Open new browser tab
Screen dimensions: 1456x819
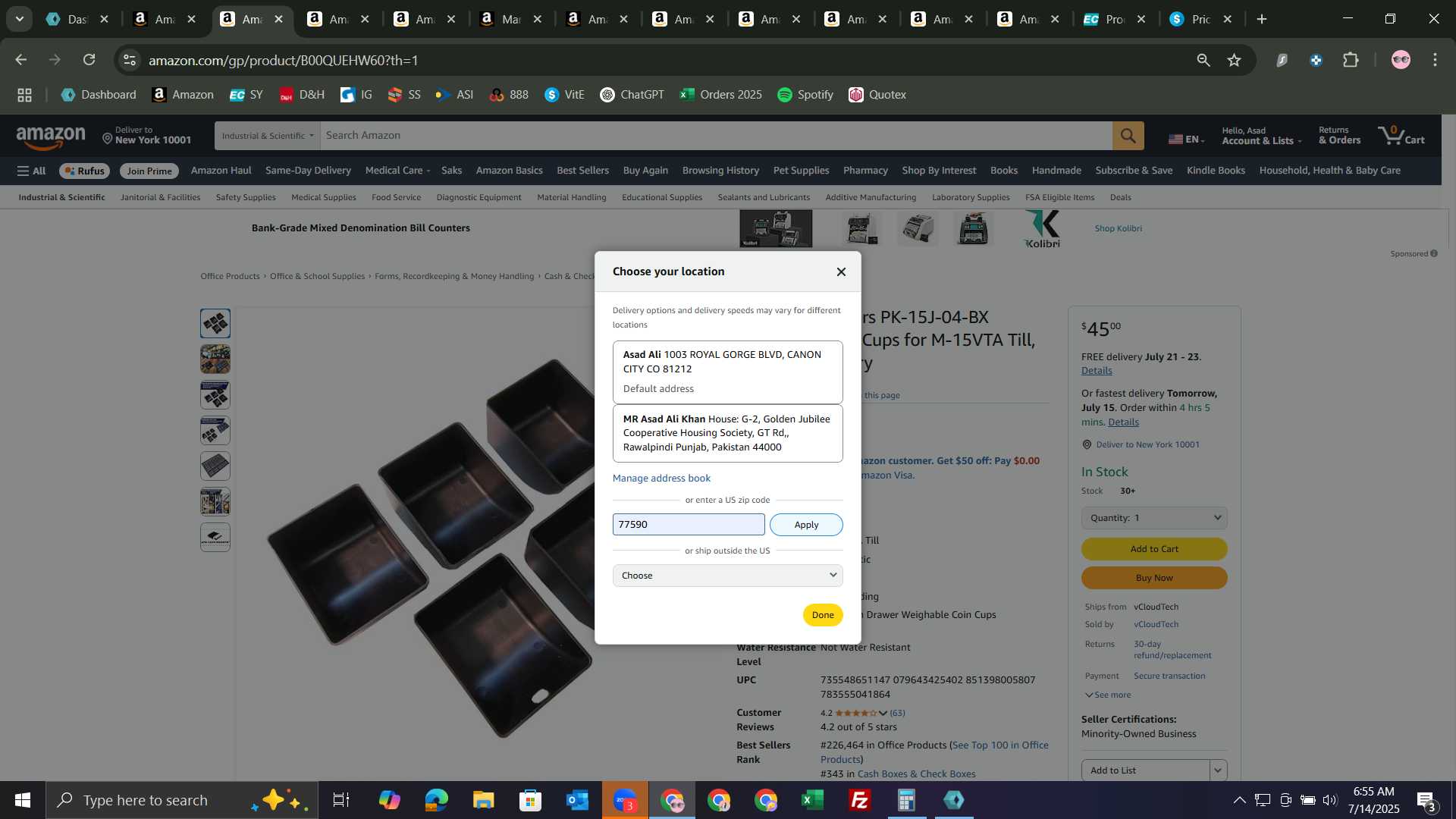click(1262, 19)
